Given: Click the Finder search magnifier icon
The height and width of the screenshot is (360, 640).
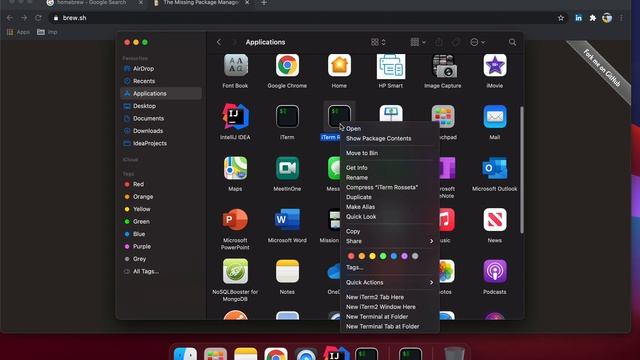Looking at the screenshot, I should point(512,42).
